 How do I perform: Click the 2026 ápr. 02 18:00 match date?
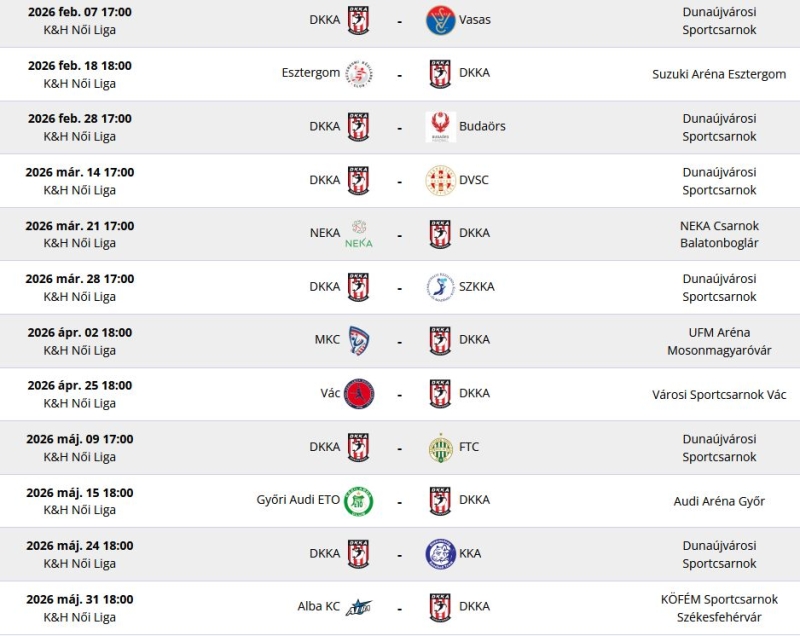click(x=80, y=333)
